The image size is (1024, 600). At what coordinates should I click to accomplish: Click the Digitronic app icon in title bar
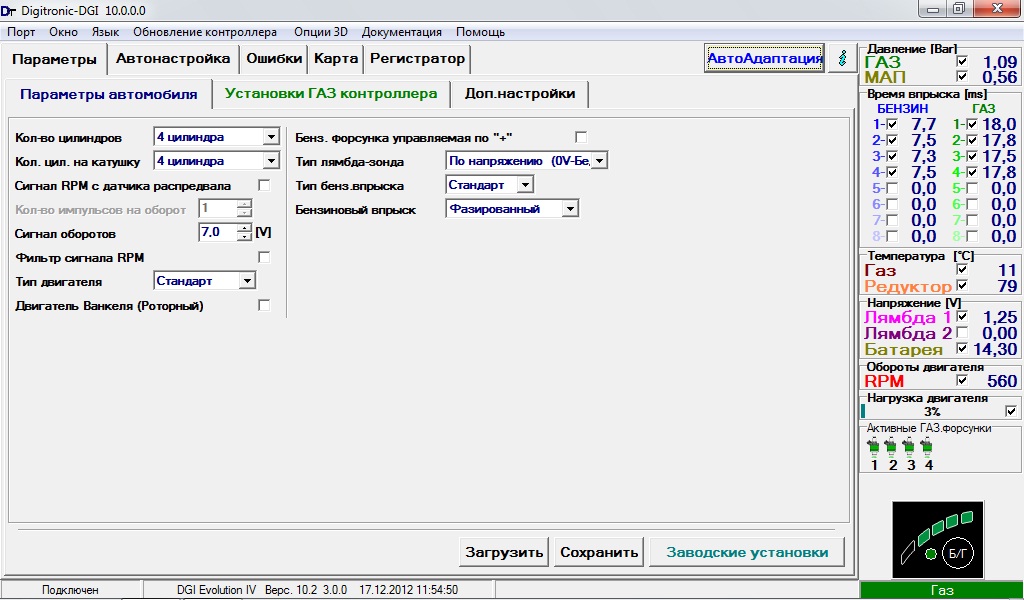pos(9,9)
